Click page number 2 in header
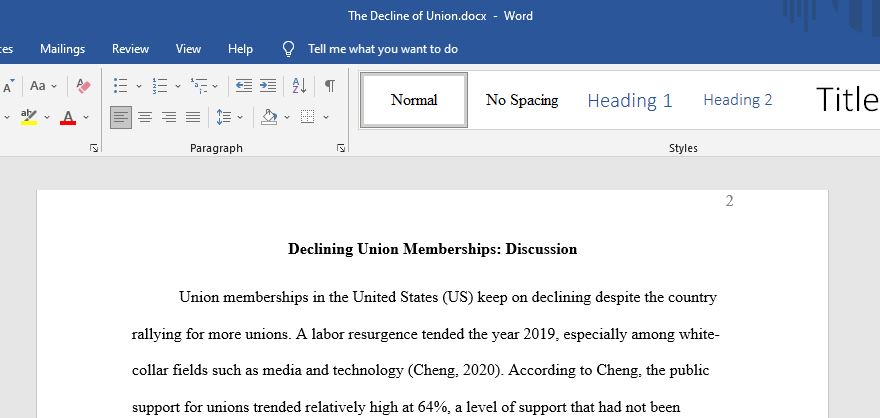The height and width of the screenshot is (418, 880). tap(729, 201)
